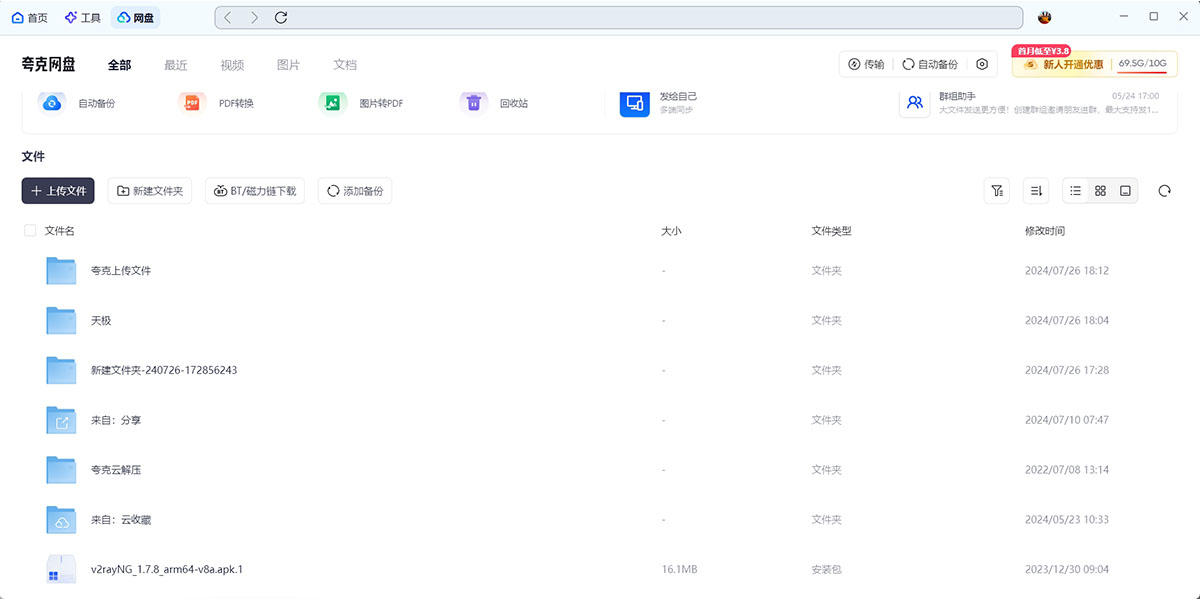Click the date 2022/07/08 13:14
Screen dimensions: 1200x600
tap(1067, 470)
